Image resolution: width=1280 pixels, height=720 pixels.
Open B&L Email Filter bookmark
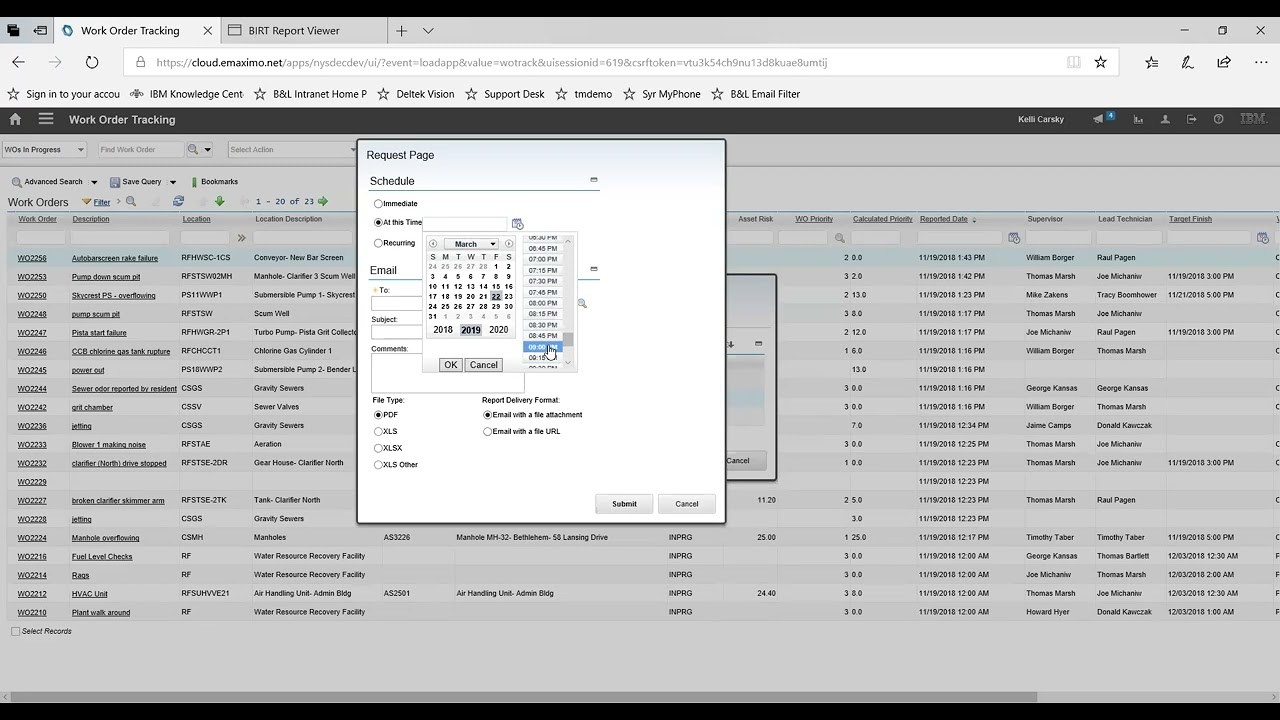pos(755,94)
